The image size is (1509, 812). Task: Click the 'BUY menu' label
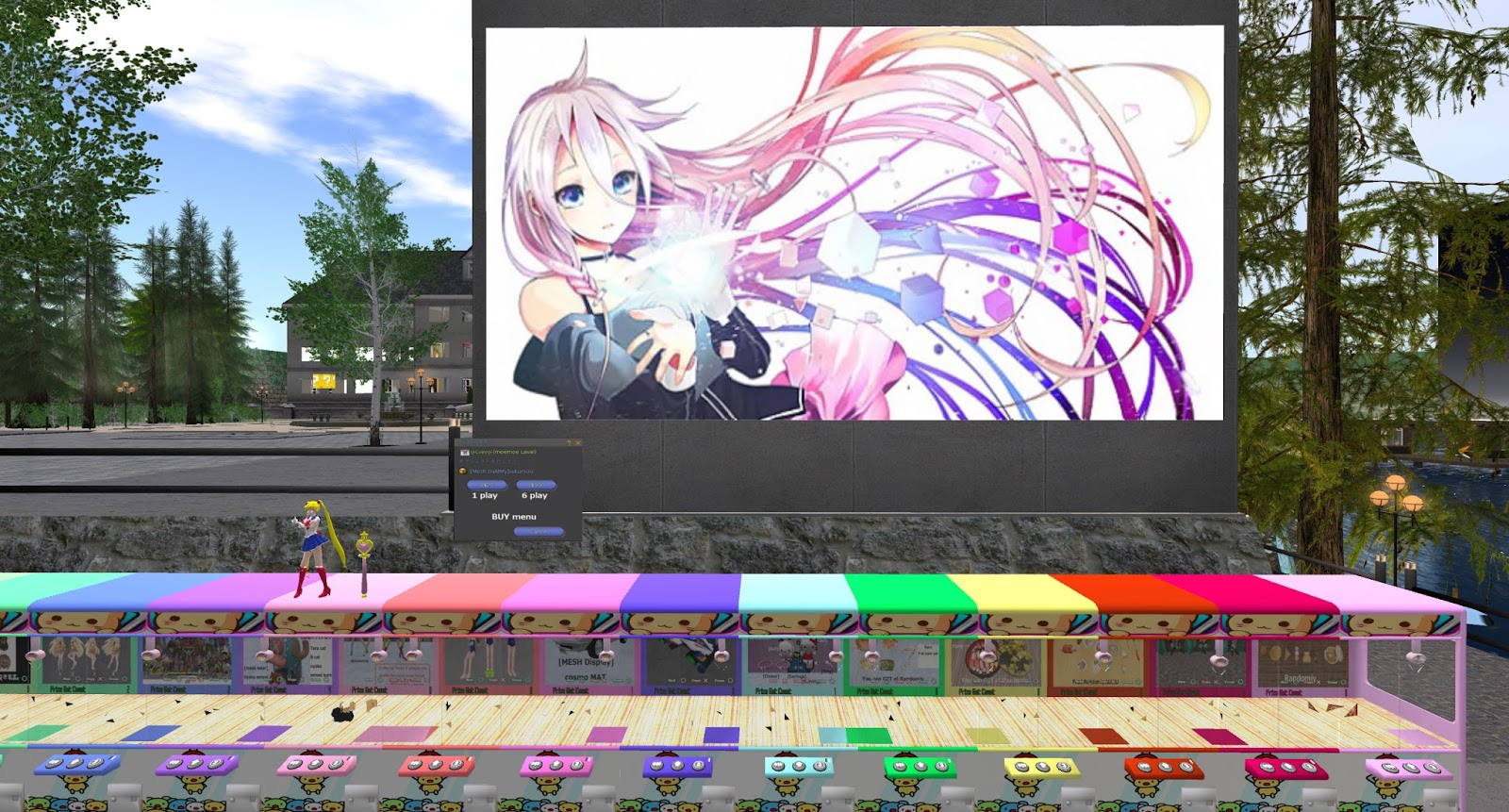(x=514, y=517)
